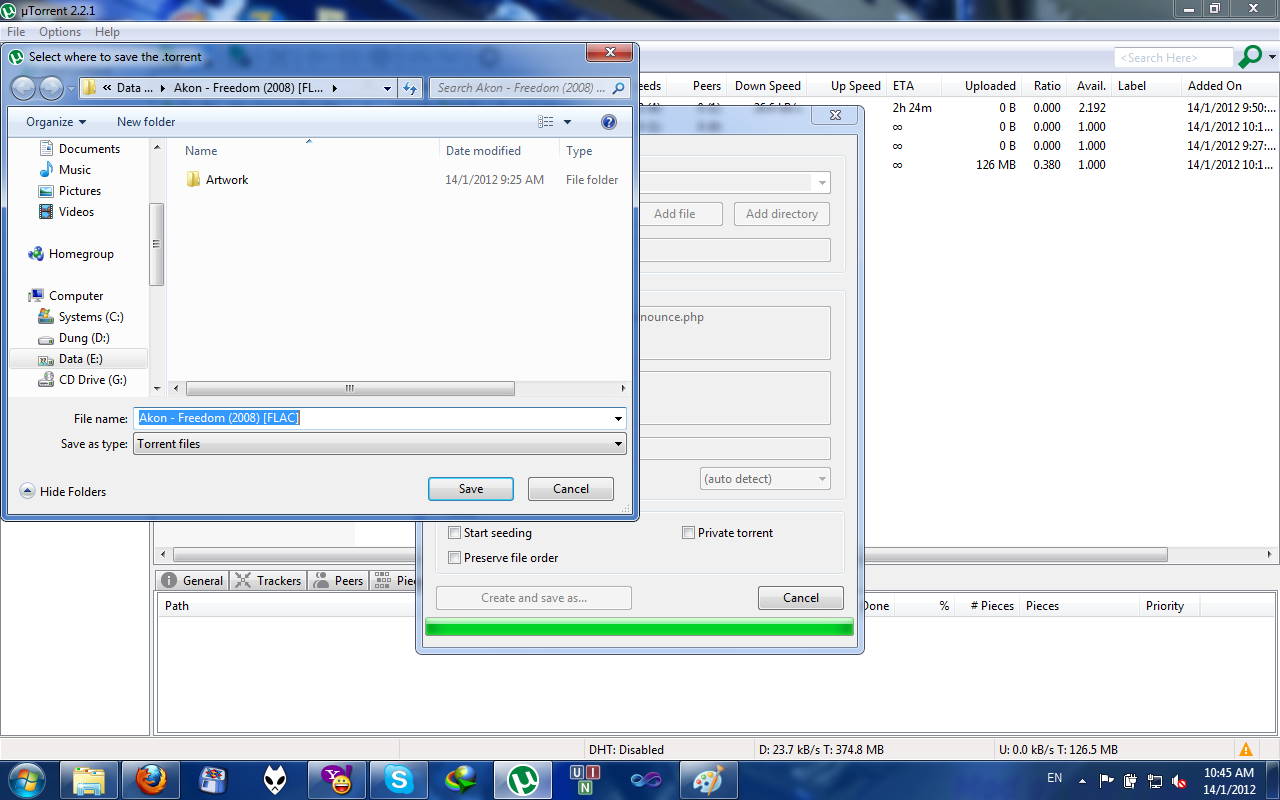Viewport: 1280px width, 800px height.
Task: Open Save as type dropdown
Action: tap(619, 444)
